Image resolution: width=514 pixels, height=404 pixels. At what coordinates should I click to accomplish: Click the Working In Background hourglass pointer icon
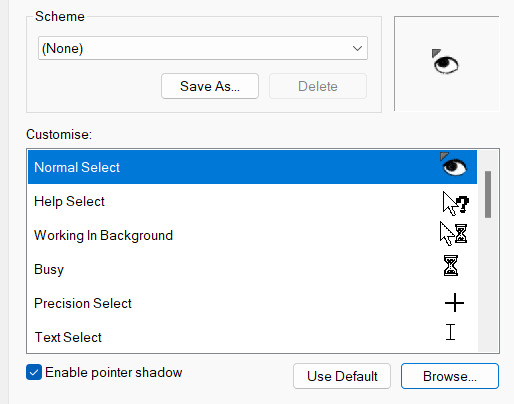pos(453,234)
